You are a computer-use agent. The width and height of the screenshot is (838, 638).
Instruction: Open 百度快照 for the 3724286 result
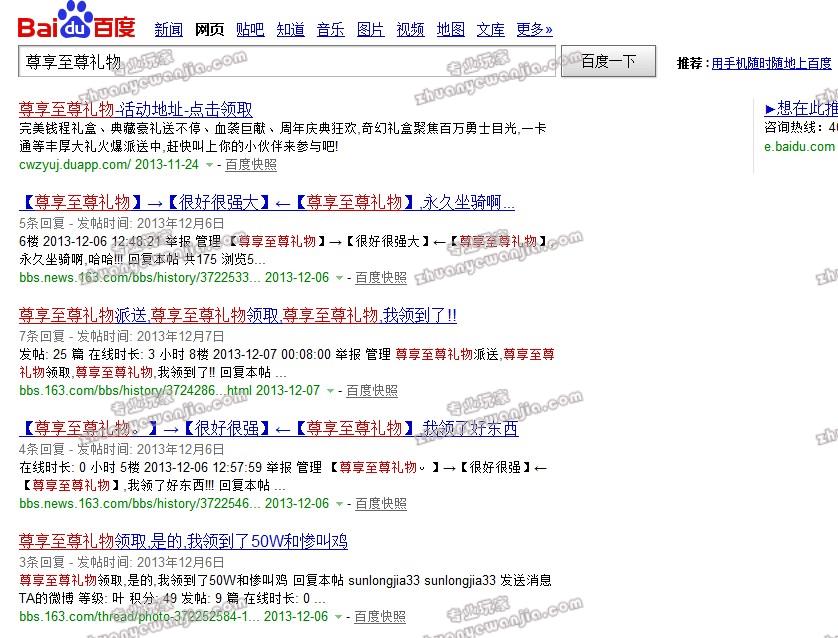point(372,391)
